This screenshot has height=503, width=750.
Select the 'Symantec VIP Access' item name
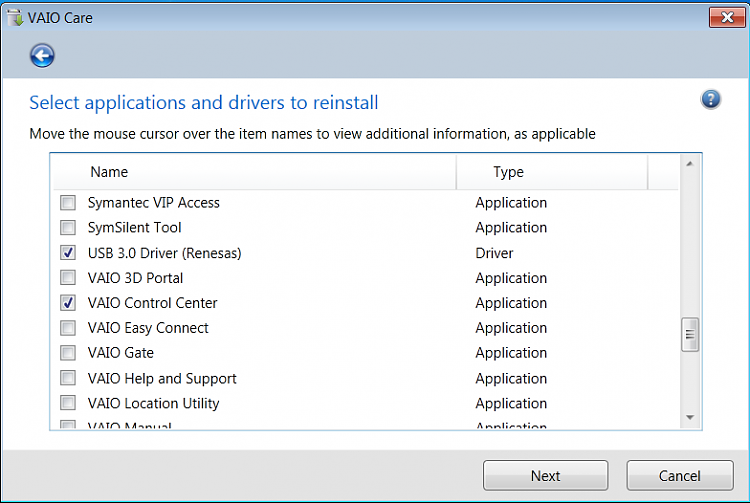(154, 203)
